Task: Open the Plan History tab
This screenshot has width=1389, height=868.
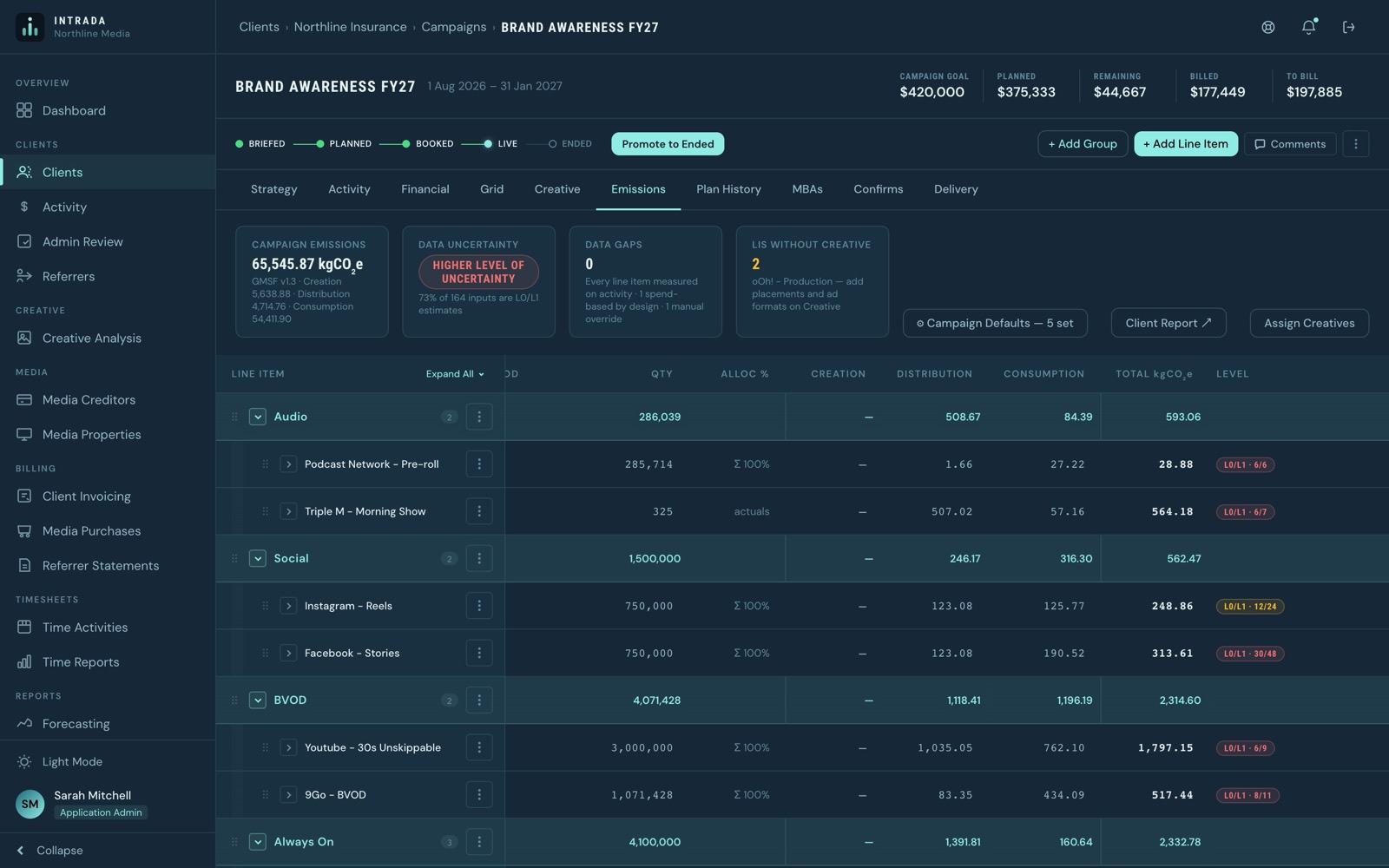Action: [728, 189]
